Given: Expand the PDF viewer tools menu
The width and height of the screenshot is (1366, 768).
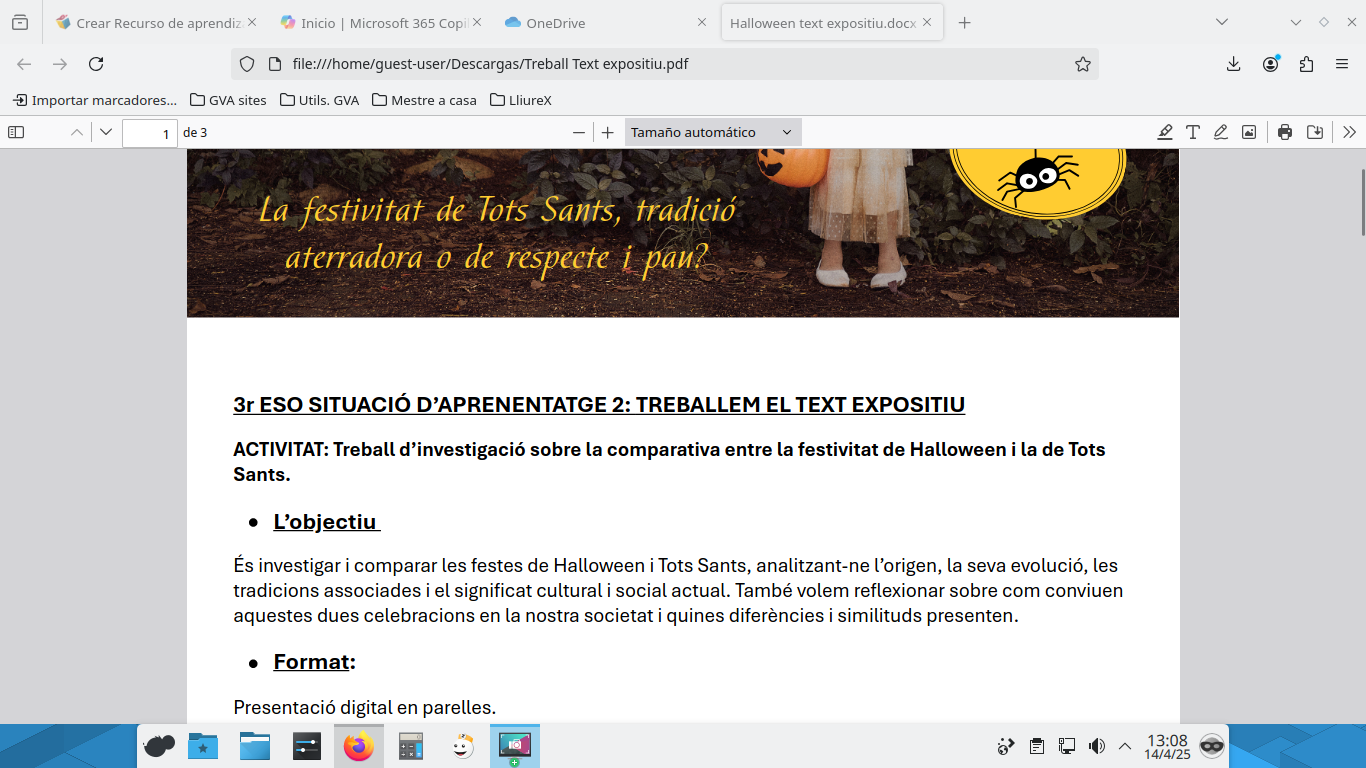Looking at the screenshot, I should [x=1349, y=132].
